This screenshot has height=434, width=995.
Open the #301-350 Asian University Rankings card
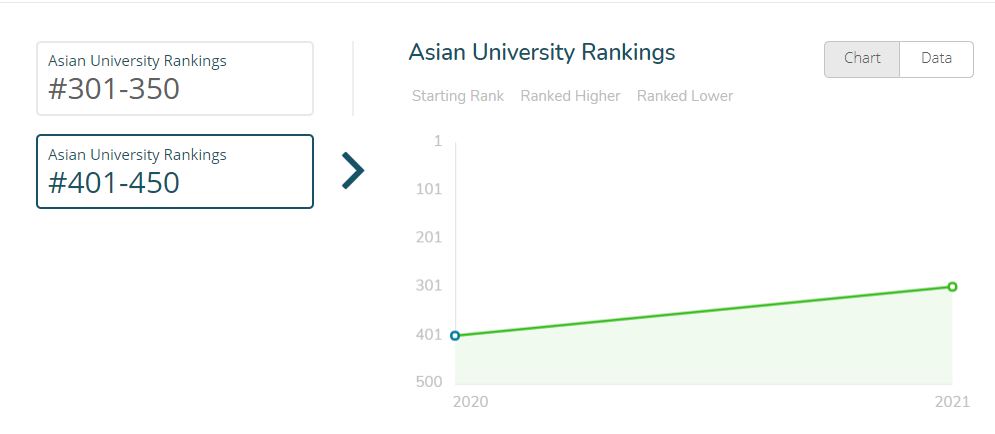tap(175, 79)
